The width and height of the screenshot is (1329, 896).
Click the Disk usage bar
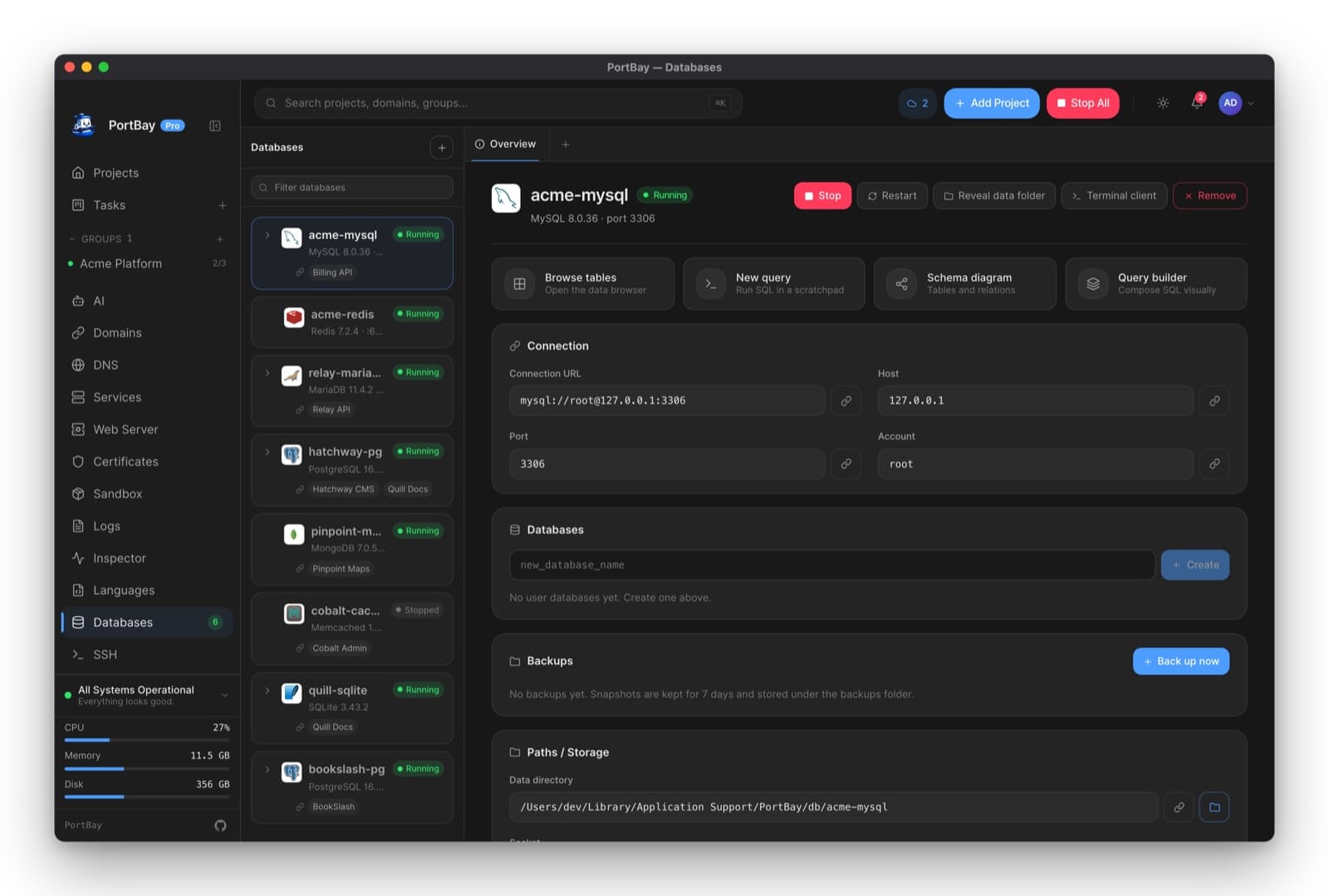[147, 796]
